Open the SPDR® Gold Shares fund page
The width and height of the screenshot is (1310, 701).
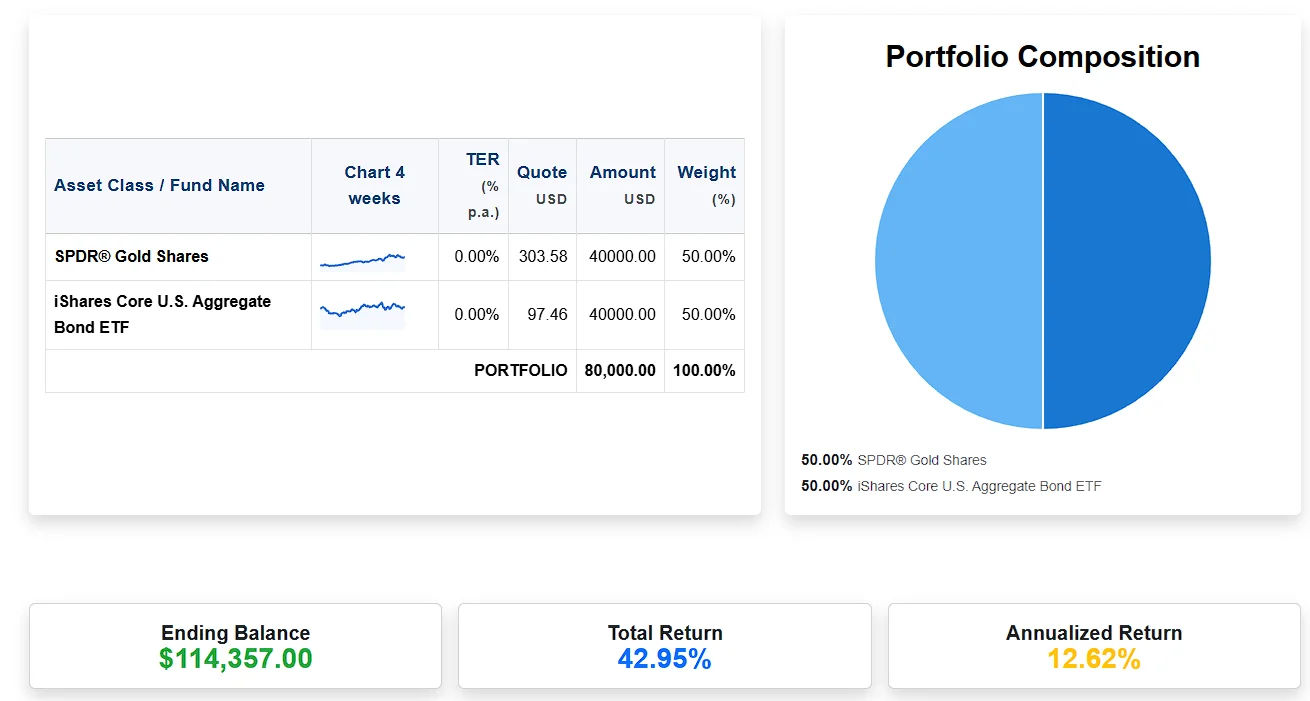coord(130,256)
